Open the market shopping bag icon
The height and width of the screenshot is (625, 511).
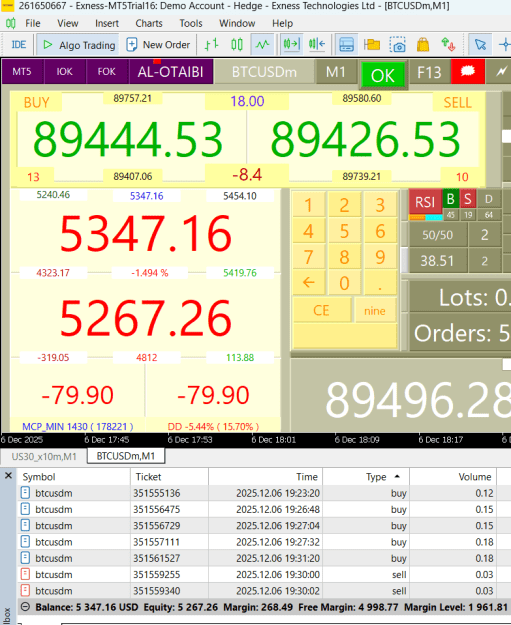[x=423, y=45]
